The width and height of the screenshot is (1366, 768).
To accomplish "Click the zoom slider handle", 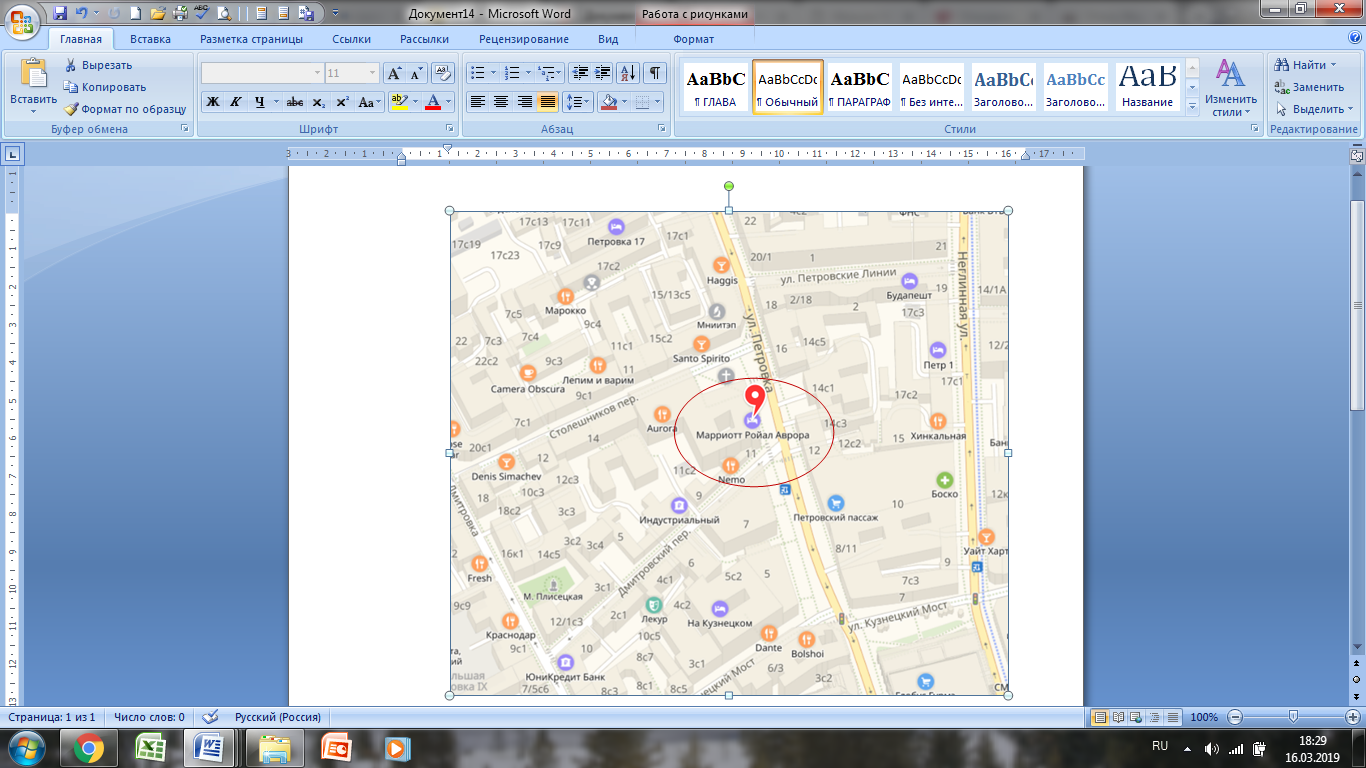I will click(x=1294, y=717).
